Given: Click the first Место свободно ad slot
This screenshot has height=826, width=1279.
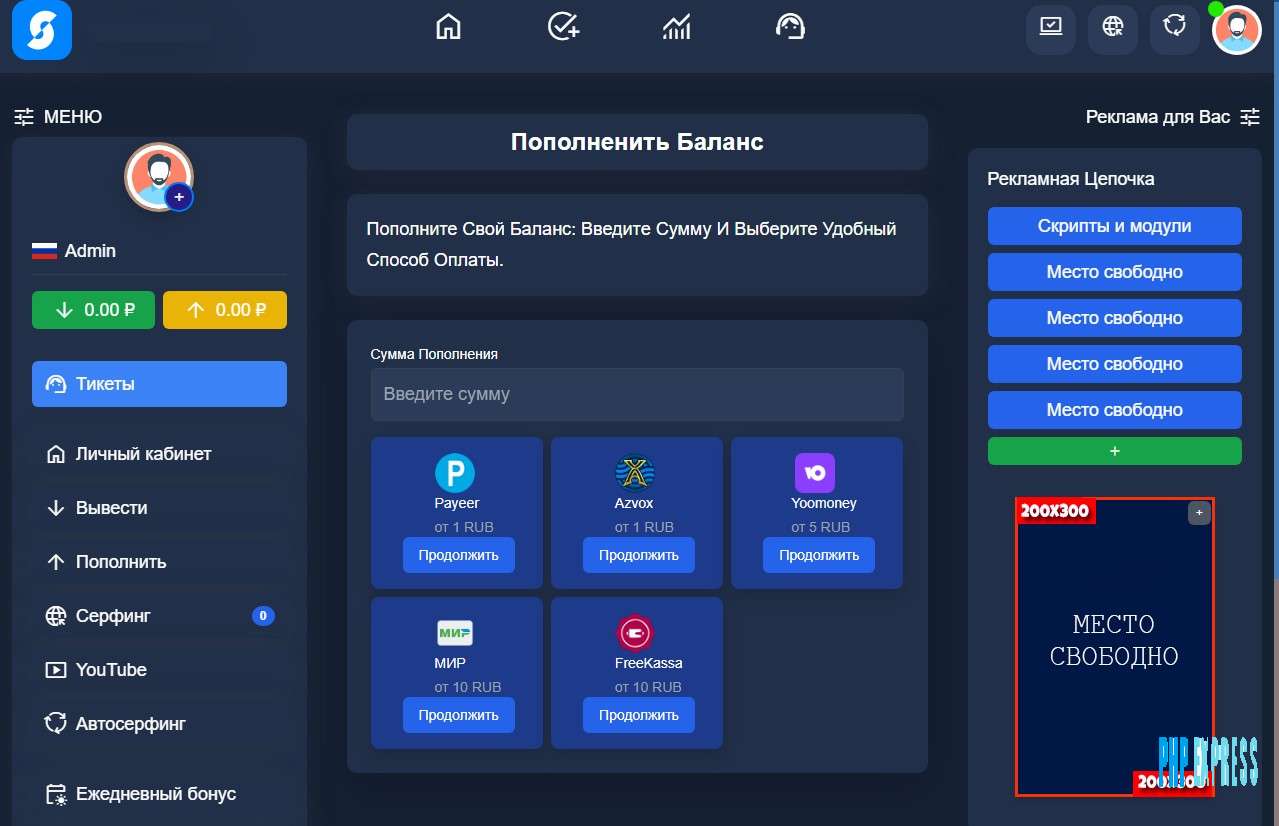Looking at the screenshot, I should [1115, 272].
